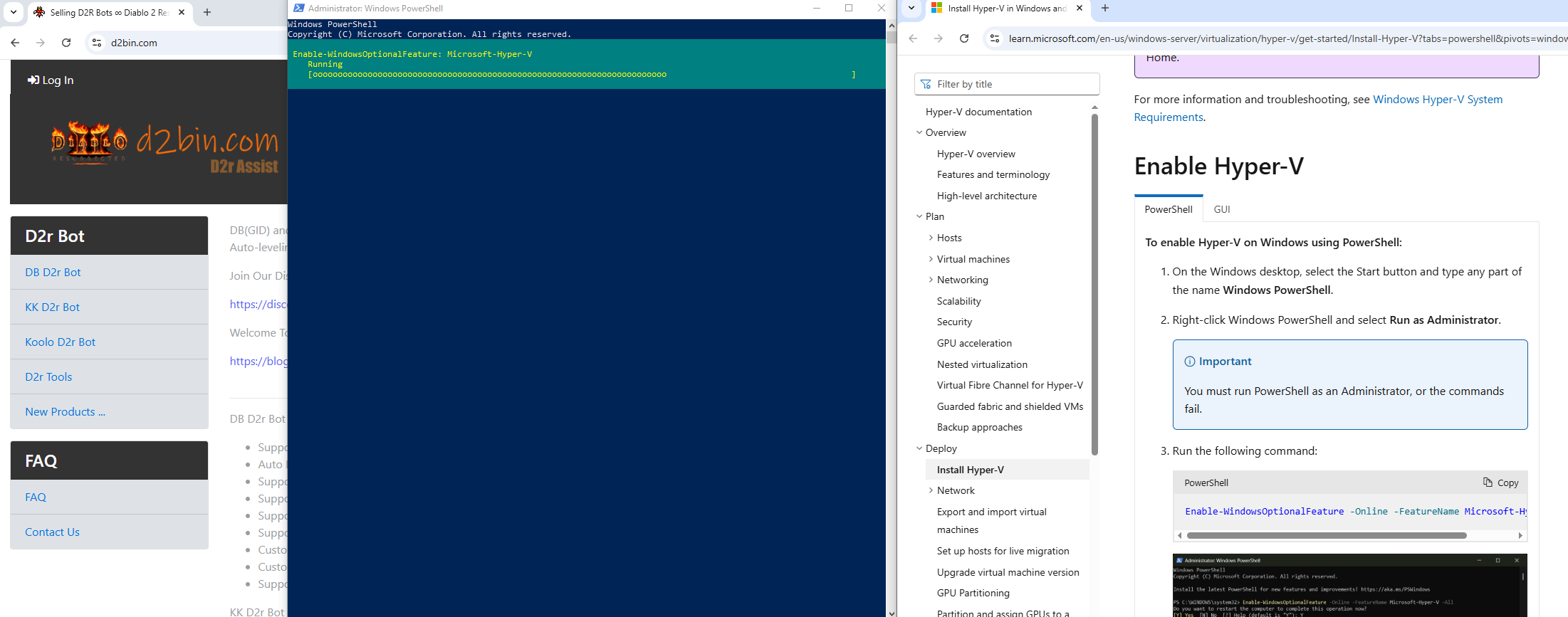
Task: Click the PowerShell window scroll up arrow
Action: point(891,25)
